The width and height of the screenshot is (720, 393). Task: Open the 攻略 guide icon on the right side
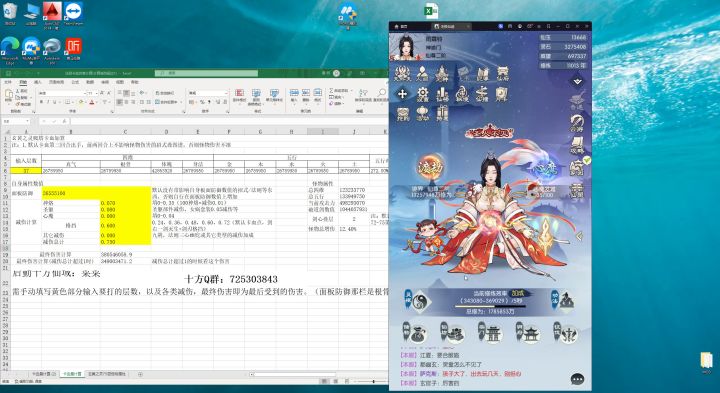pyautogui.click(x=577, y=145)
